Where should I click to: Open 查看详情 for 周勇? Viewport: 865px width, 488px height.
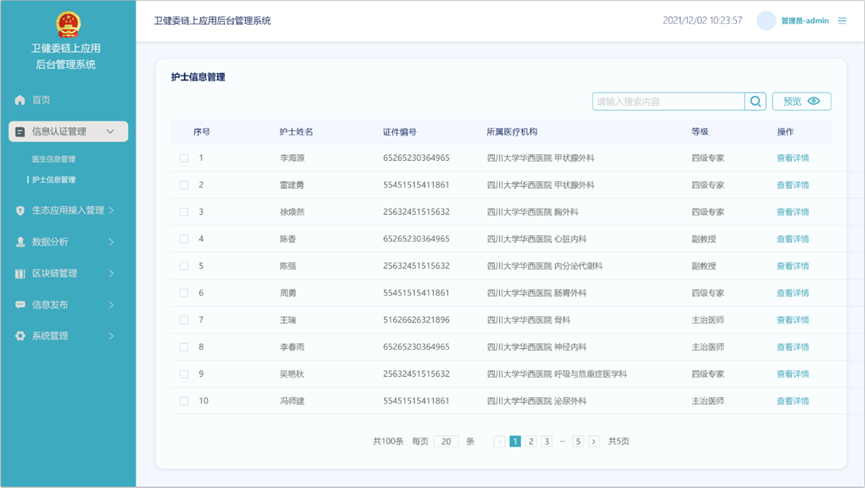[x=793, y=293]
